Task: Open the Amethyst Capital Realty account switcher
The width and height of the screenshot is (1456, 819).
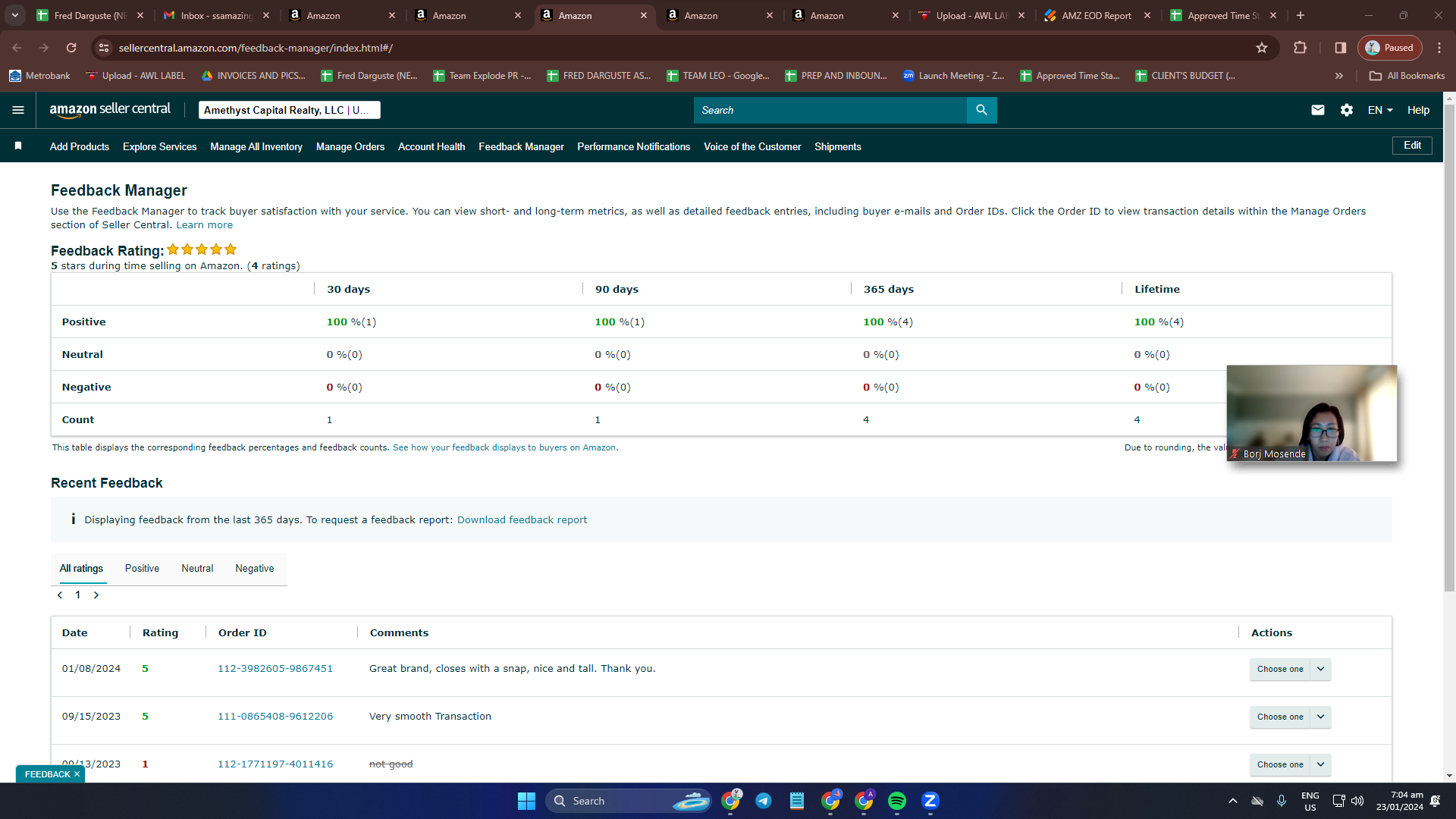Action: [290, 110]
